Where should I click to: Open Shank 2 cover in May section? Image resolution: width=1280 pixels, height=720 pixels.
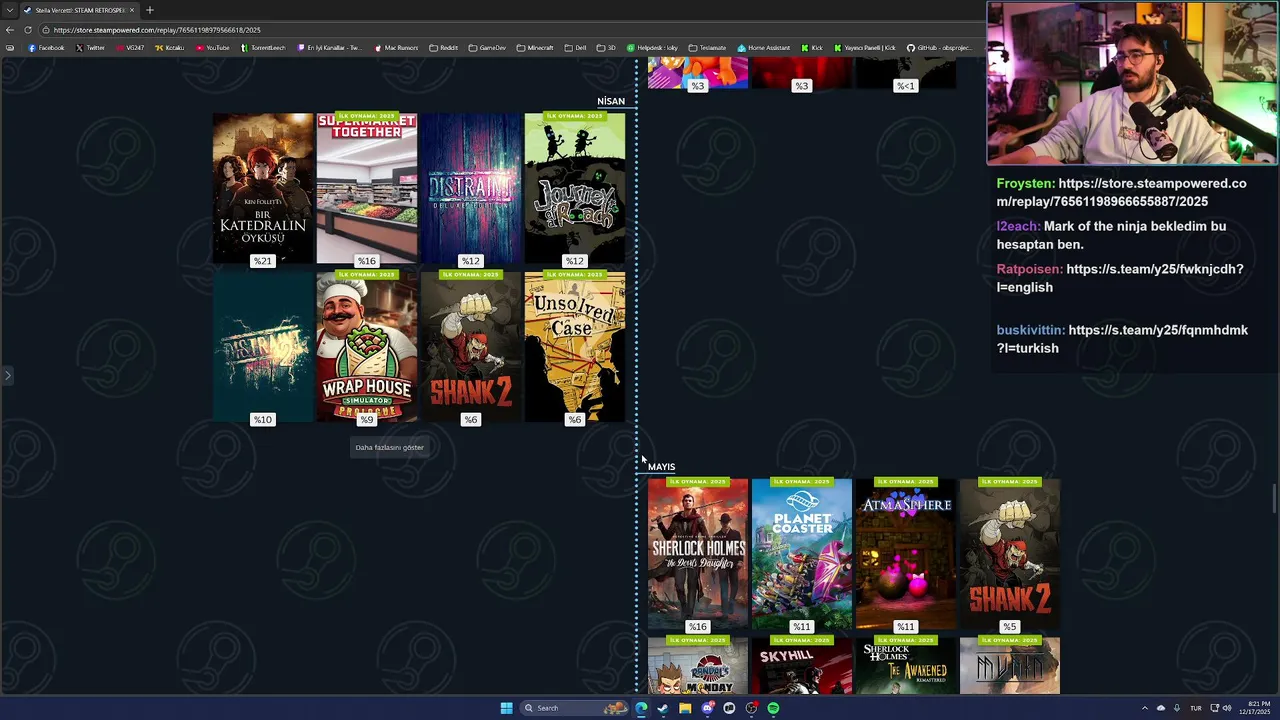click(x=1009, y=553)
